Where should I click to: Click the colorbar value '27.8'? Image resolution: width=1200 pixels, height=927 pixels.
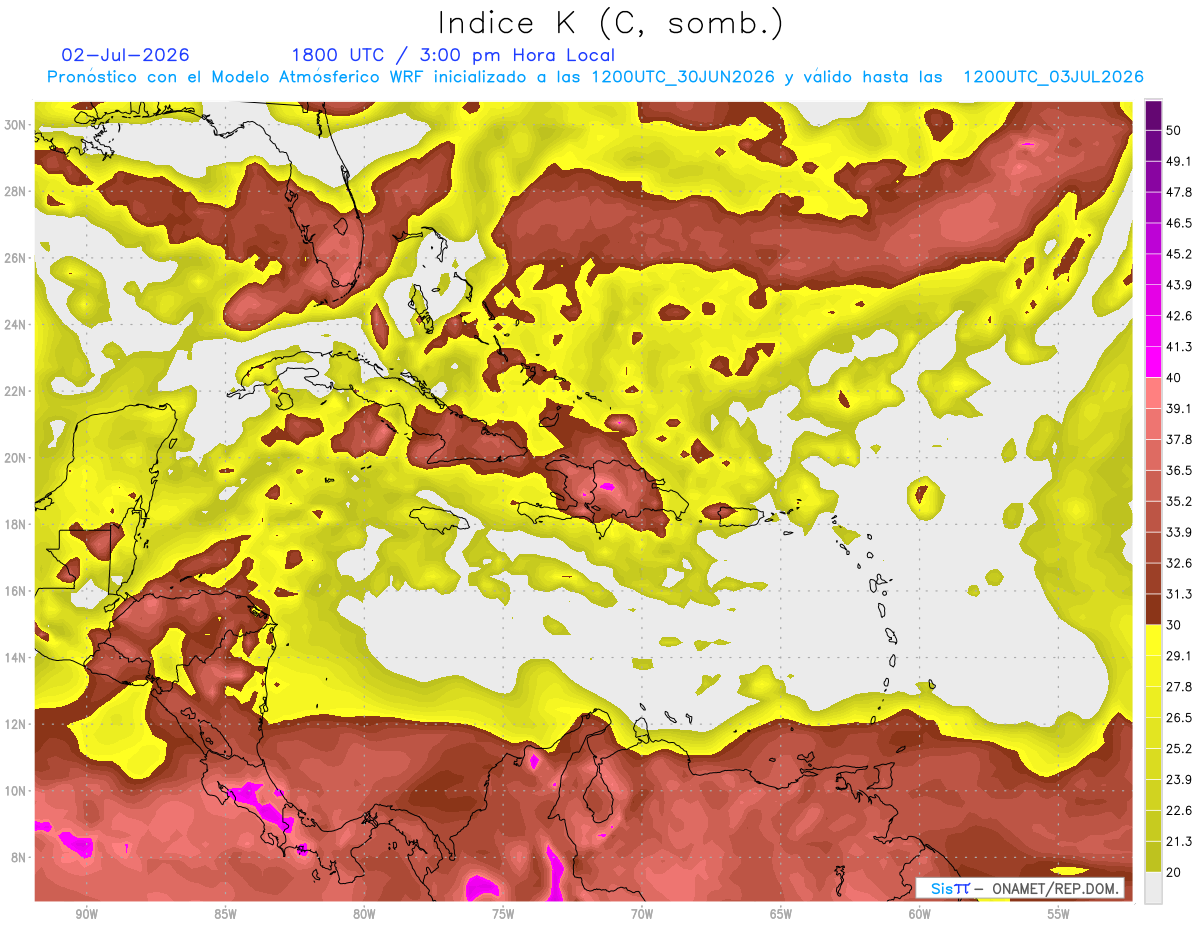pyautogui.click(x=1179, y=687)
